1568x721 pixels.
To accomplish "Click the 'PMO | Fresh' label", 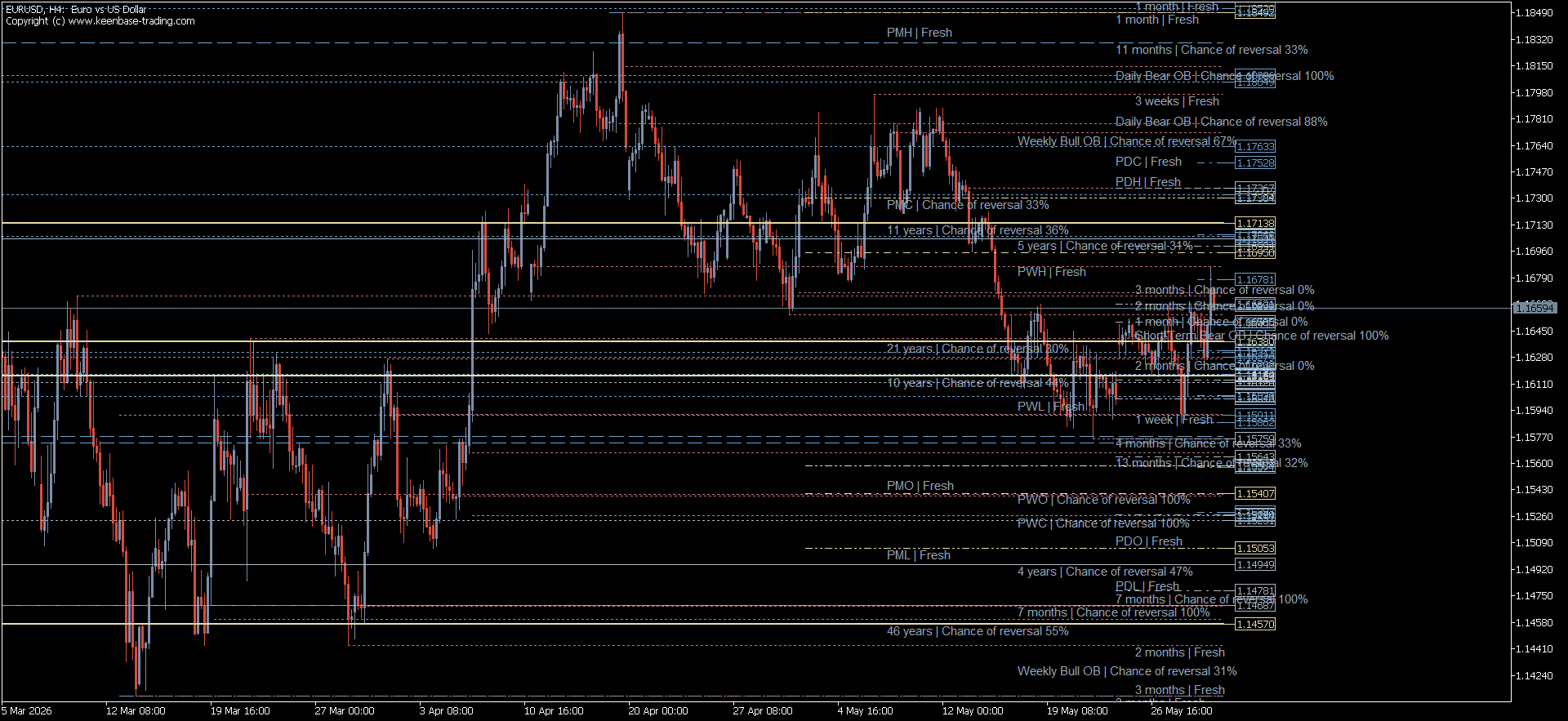I will pyautogui.click(x=920, y=486).
